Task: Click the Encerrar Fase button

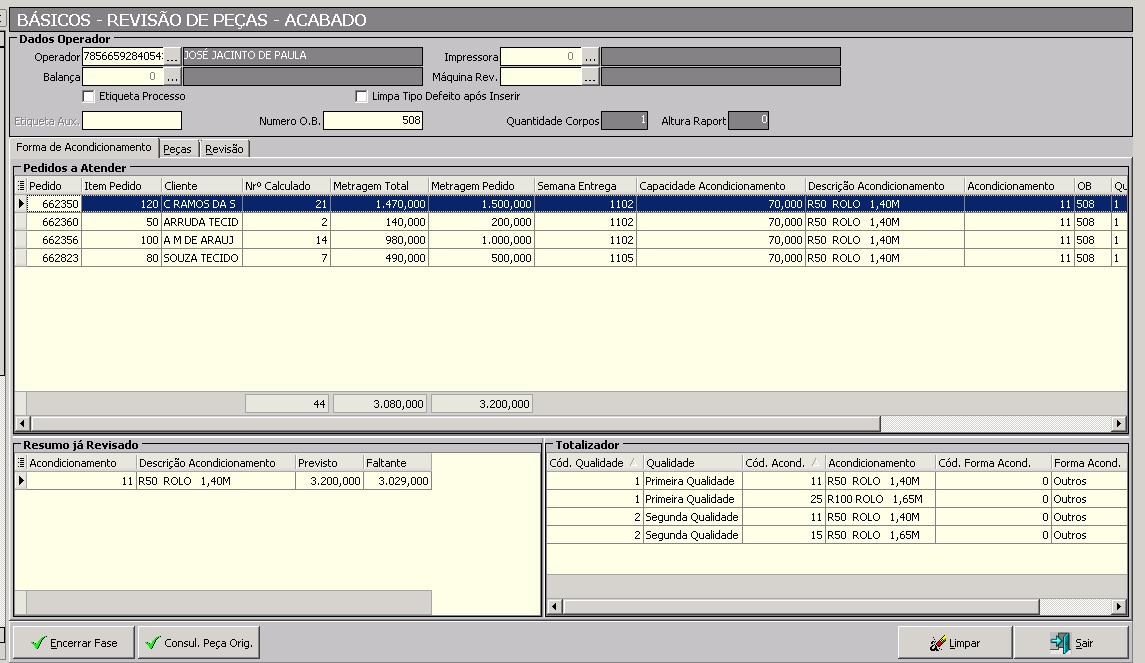Action: [73, 643]
